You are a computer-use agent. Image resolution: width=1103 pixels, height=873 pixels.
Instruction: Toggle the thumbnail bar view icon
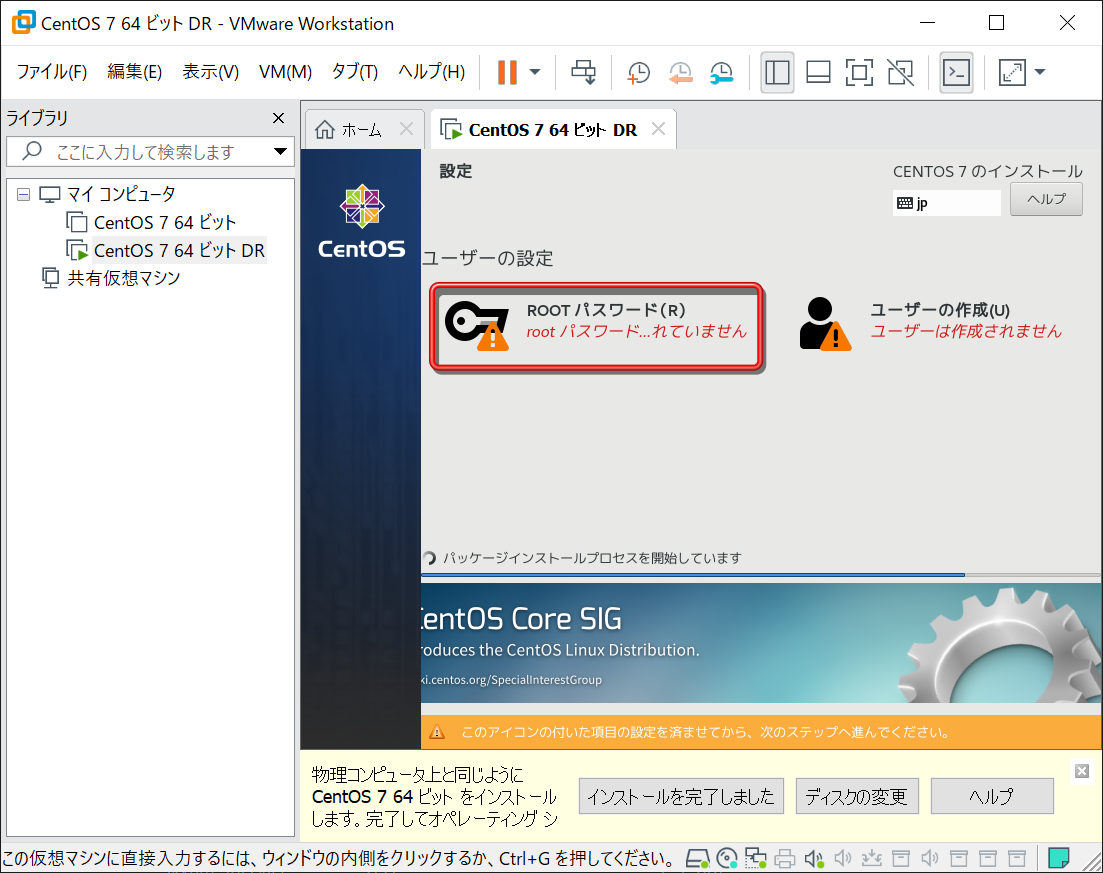click(x=818, y=72)
